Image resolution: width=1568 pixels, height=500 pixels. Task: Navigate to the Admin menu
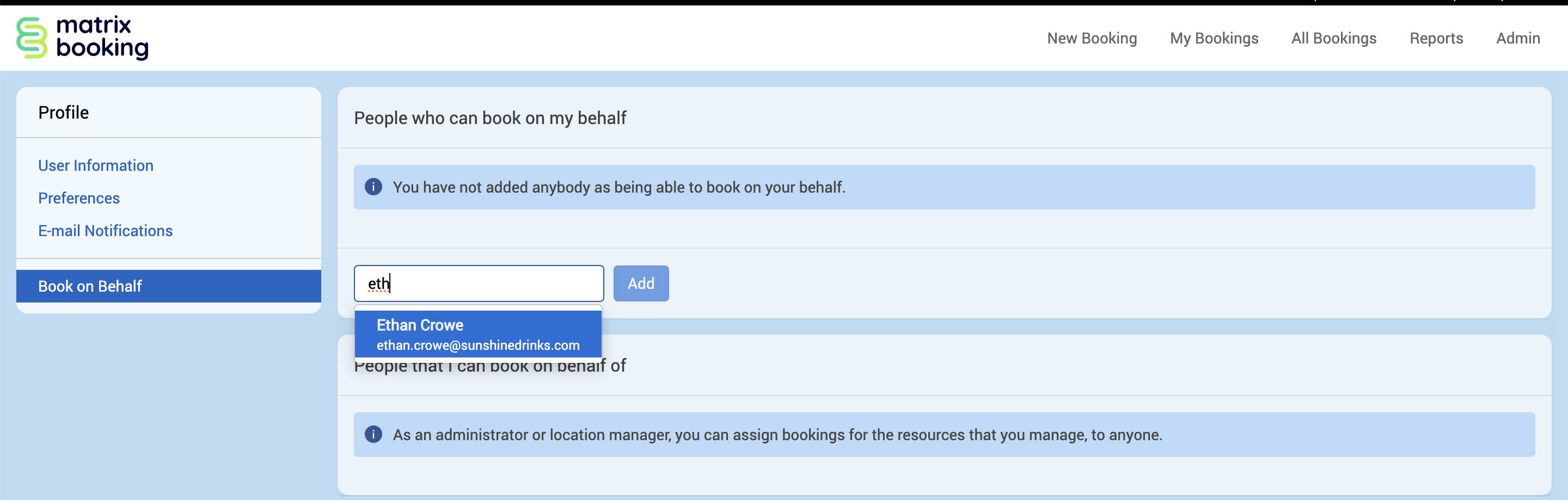click(x=1517, y=38)
